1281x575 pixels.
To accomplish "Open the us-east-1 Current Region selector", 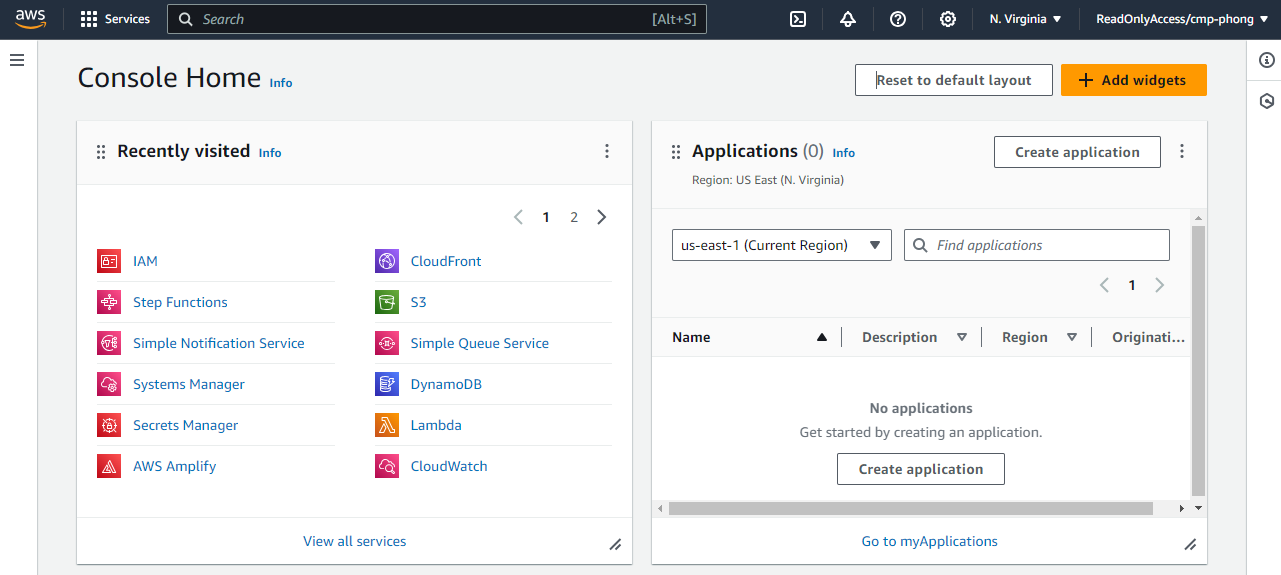I will click(781, 245).
